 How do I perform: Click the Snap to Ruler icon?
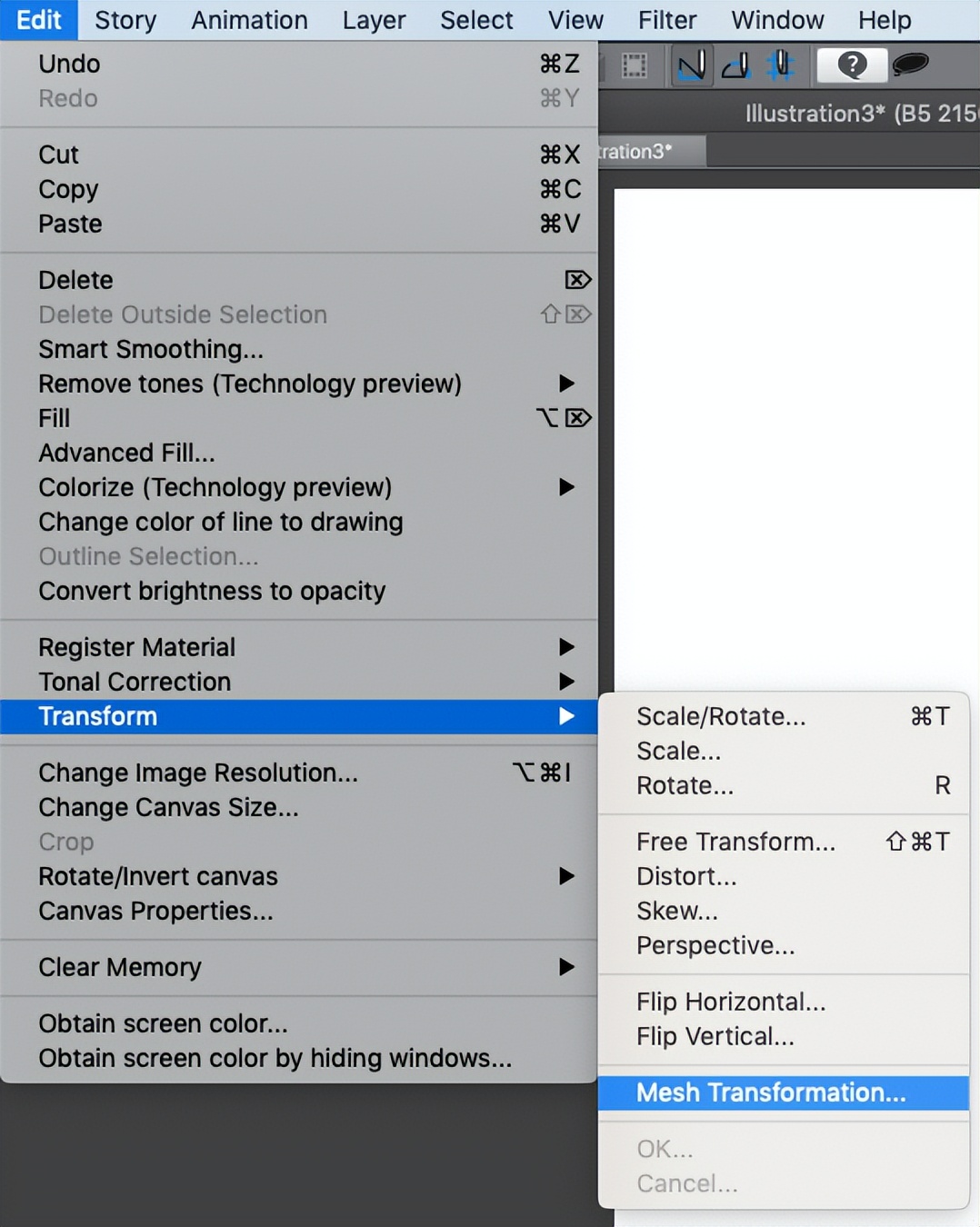pos(691,65)
